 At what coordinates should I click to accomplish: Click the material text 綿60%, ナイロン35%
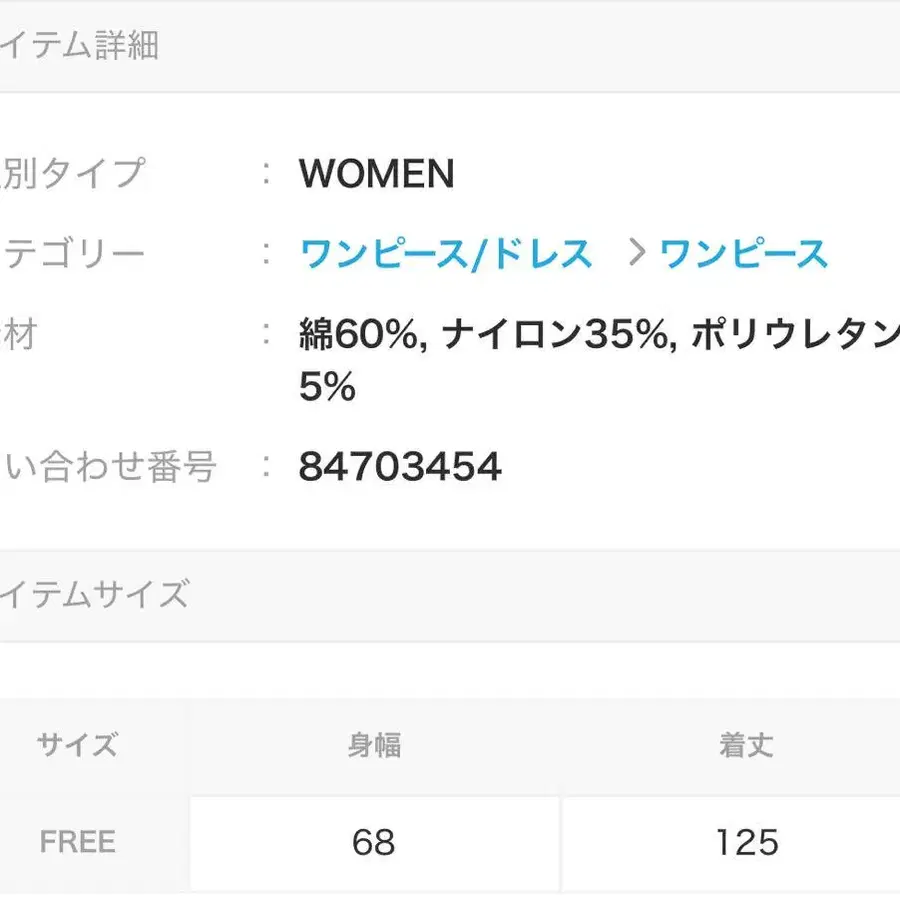484,335
